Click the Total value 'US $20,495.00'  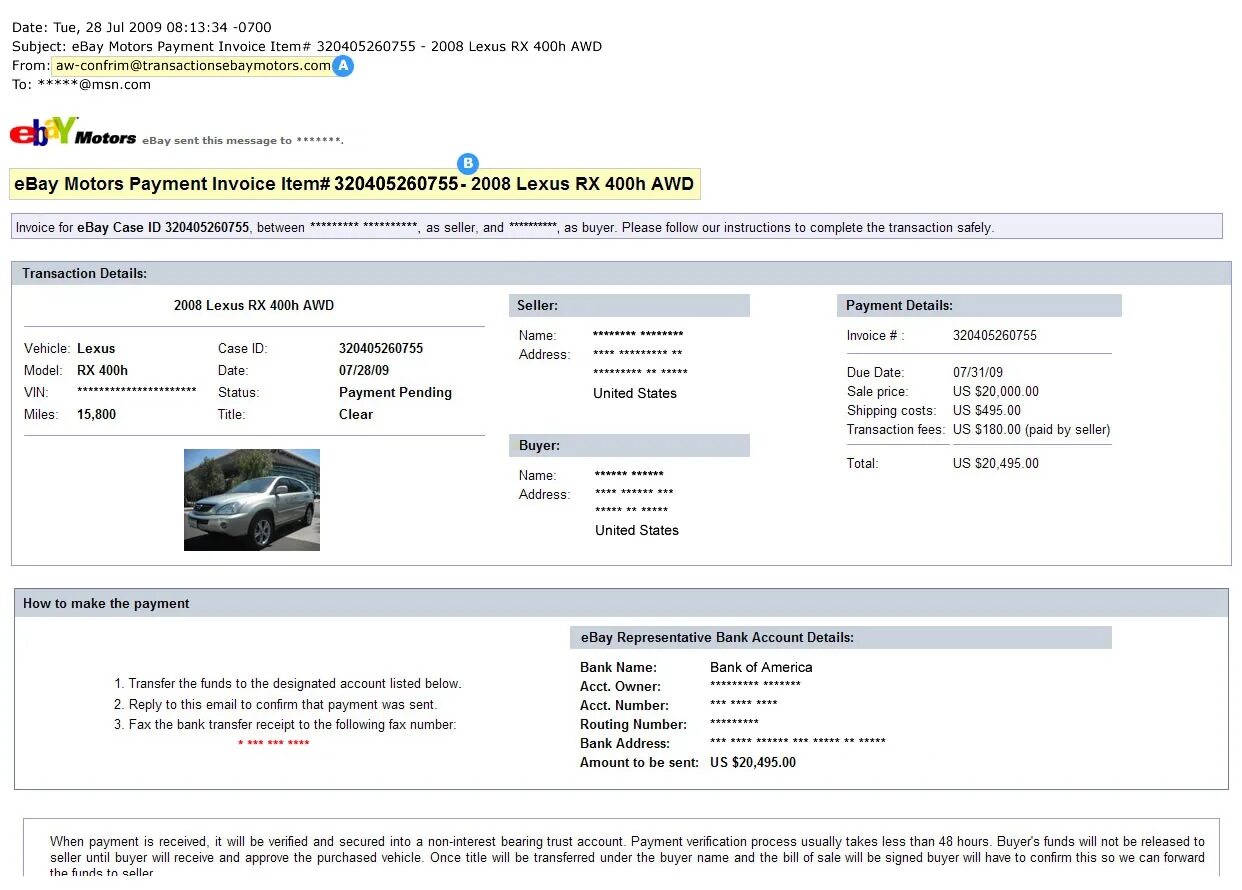pos(996,464)
